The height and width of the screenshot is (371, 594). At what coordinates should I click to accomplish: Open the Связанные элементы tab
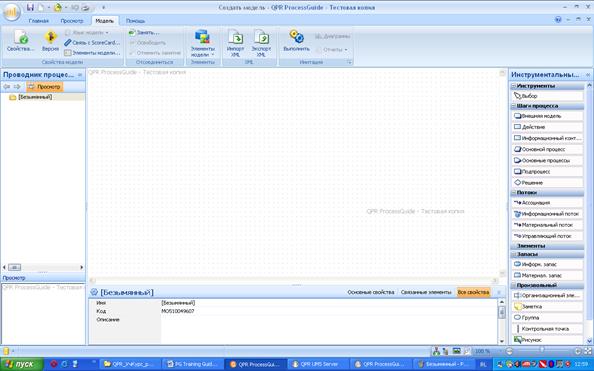click(426, 292)
